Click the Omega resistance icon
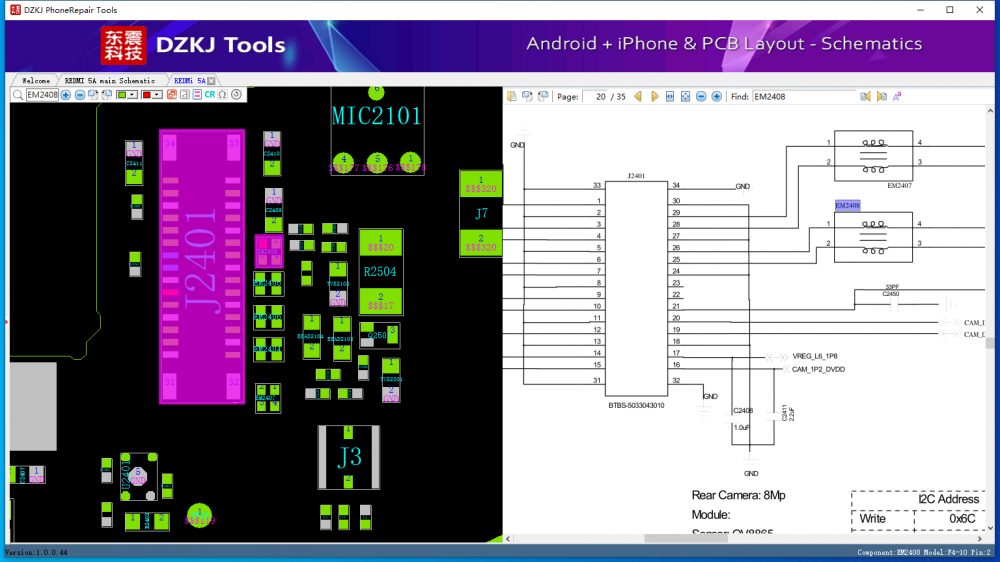Viewport: 1000px width, 562px height. click(223, 95)
